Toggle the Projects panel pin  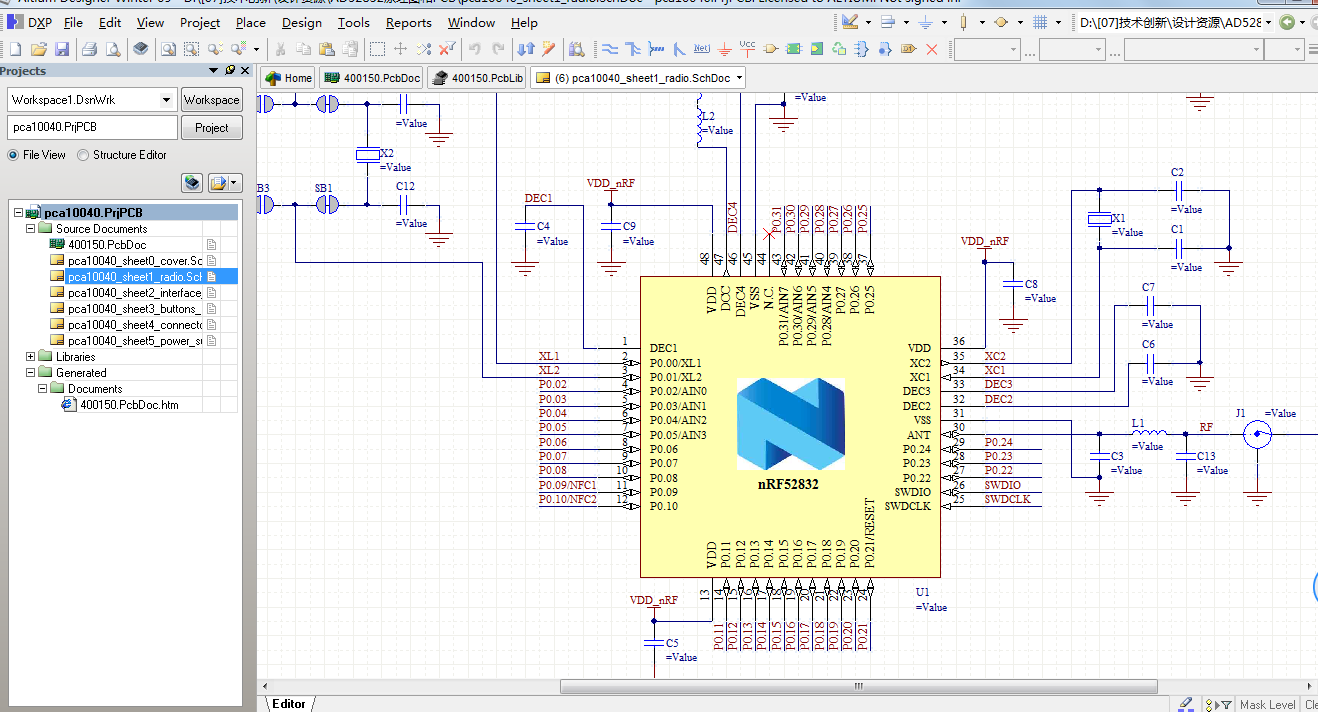[x=230, y=70]
